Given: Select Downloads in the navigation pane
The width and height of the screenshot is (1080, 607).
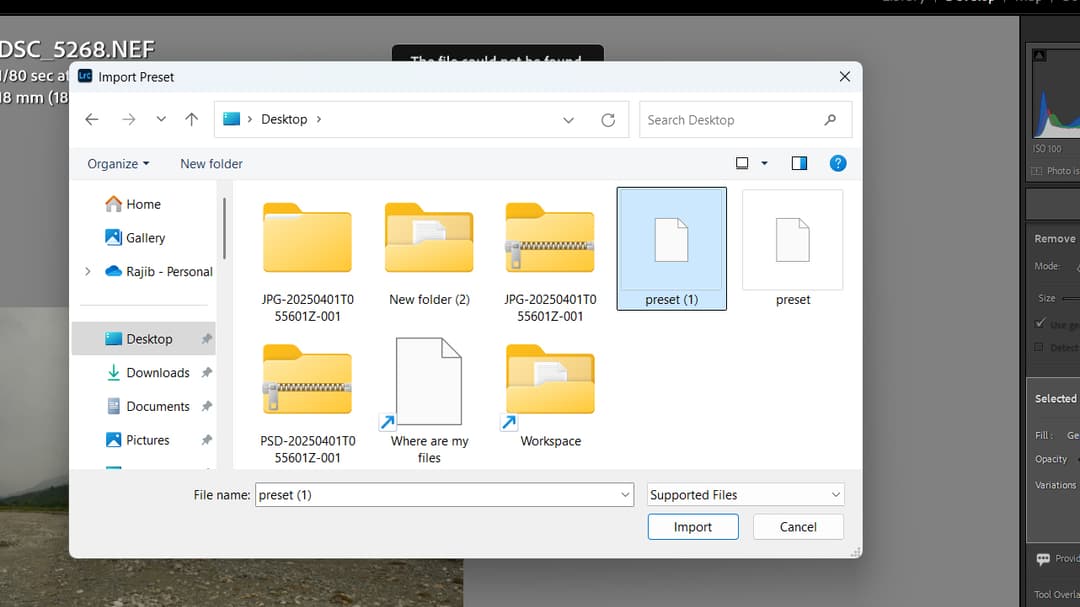Looking at the screenshot, I should click(143, 373).
